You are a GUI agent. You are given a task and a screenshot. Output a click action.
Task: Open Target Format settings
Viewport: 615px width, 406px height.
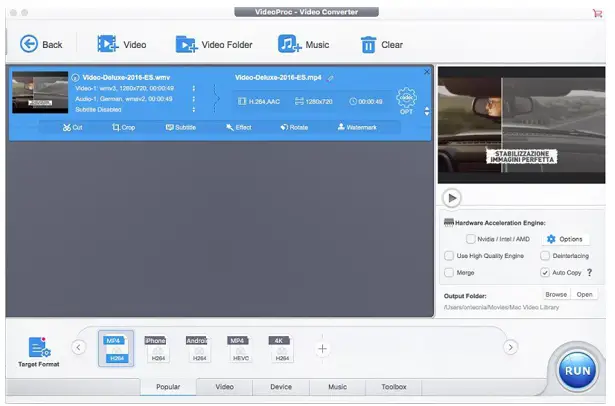(x=38, y=352)
